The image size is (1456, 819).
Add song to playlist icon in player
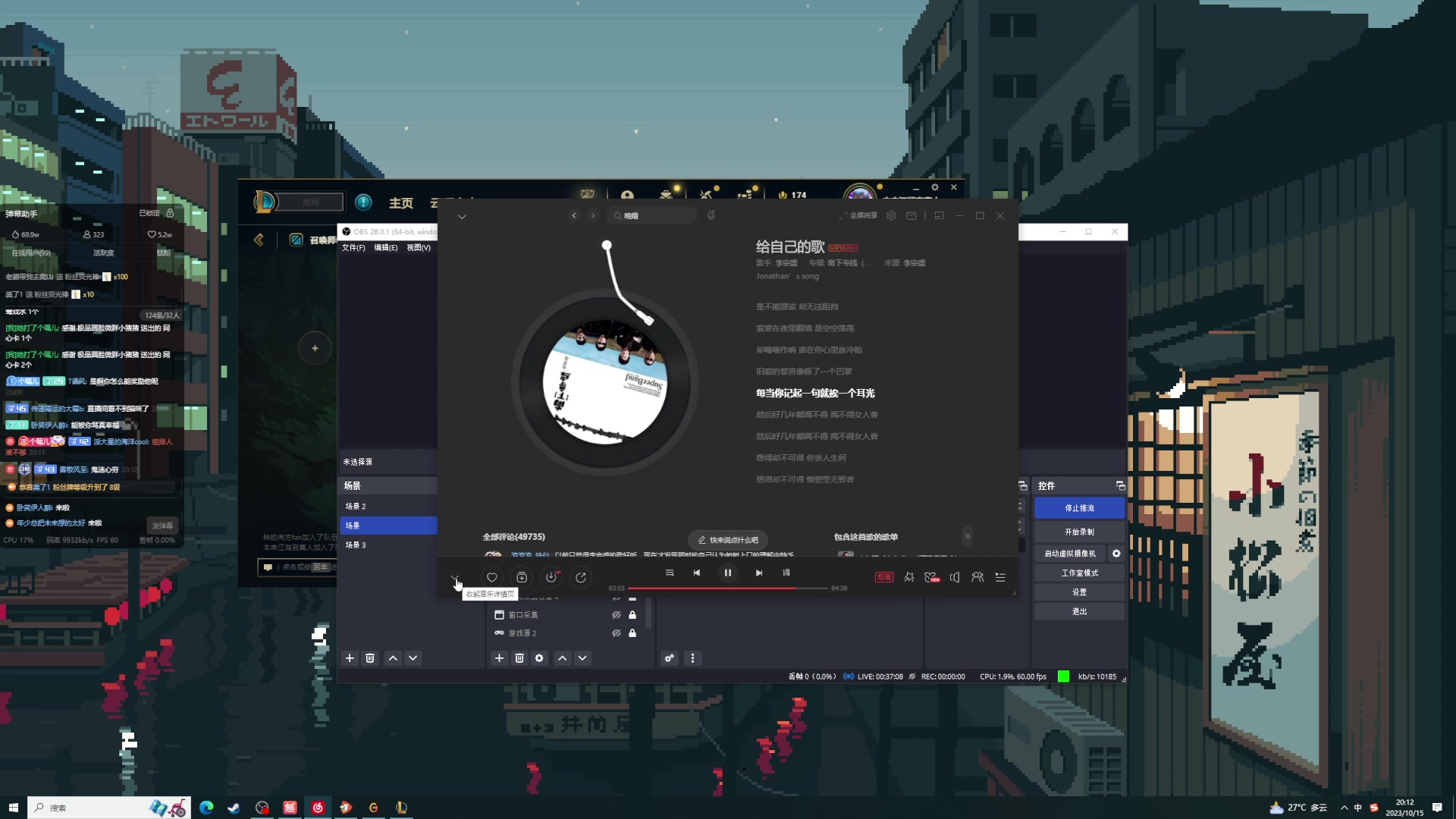521,577
